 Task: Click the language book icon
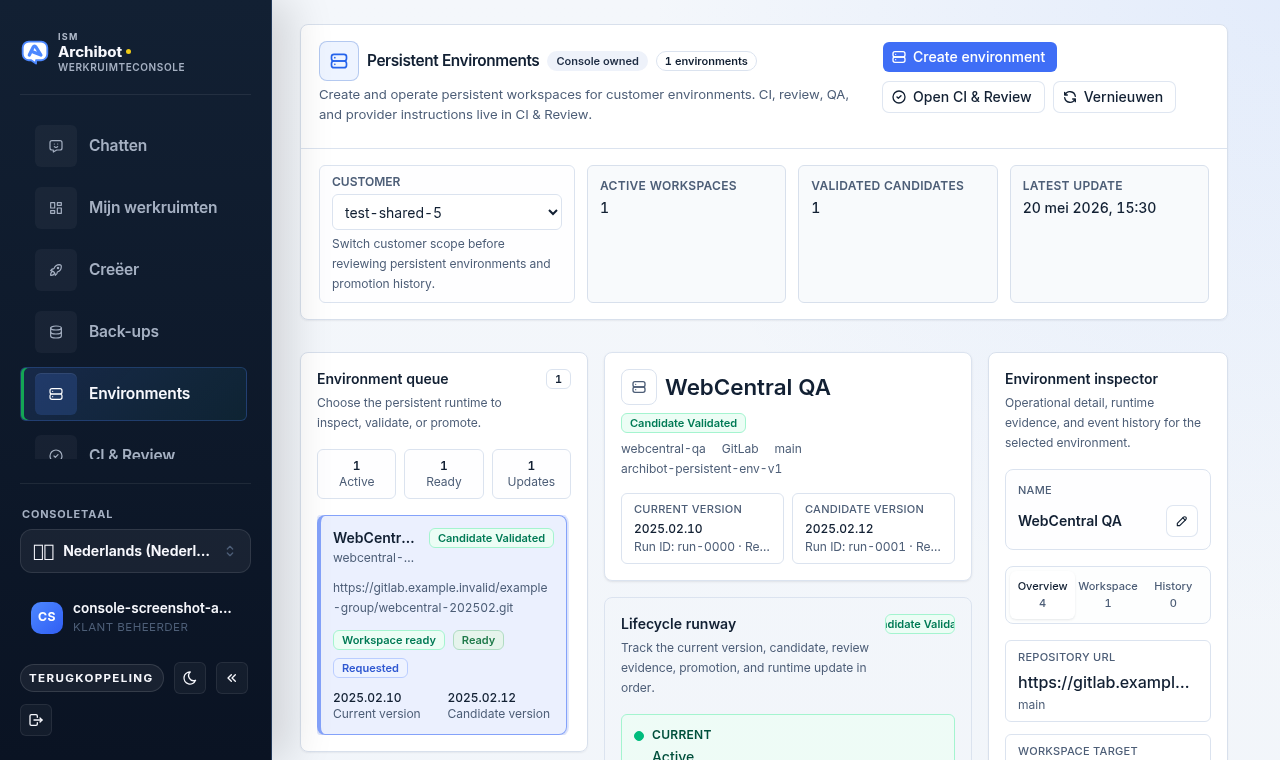coord(43,551)
